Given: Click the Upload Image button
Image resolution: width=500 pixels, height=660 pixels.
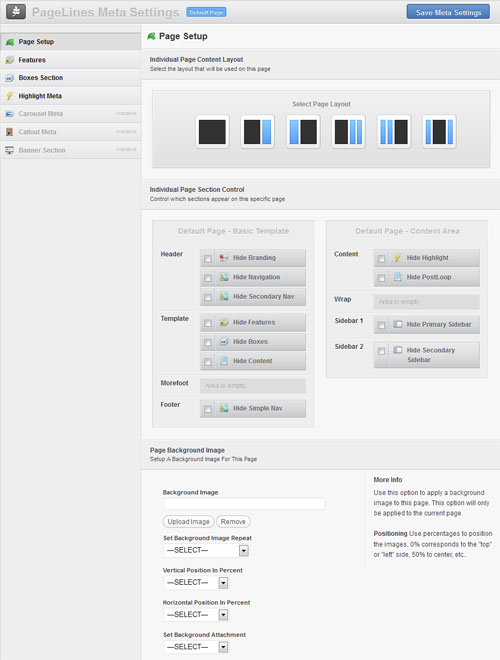Looking at the screenshot, I should click(x=189, y=522).
